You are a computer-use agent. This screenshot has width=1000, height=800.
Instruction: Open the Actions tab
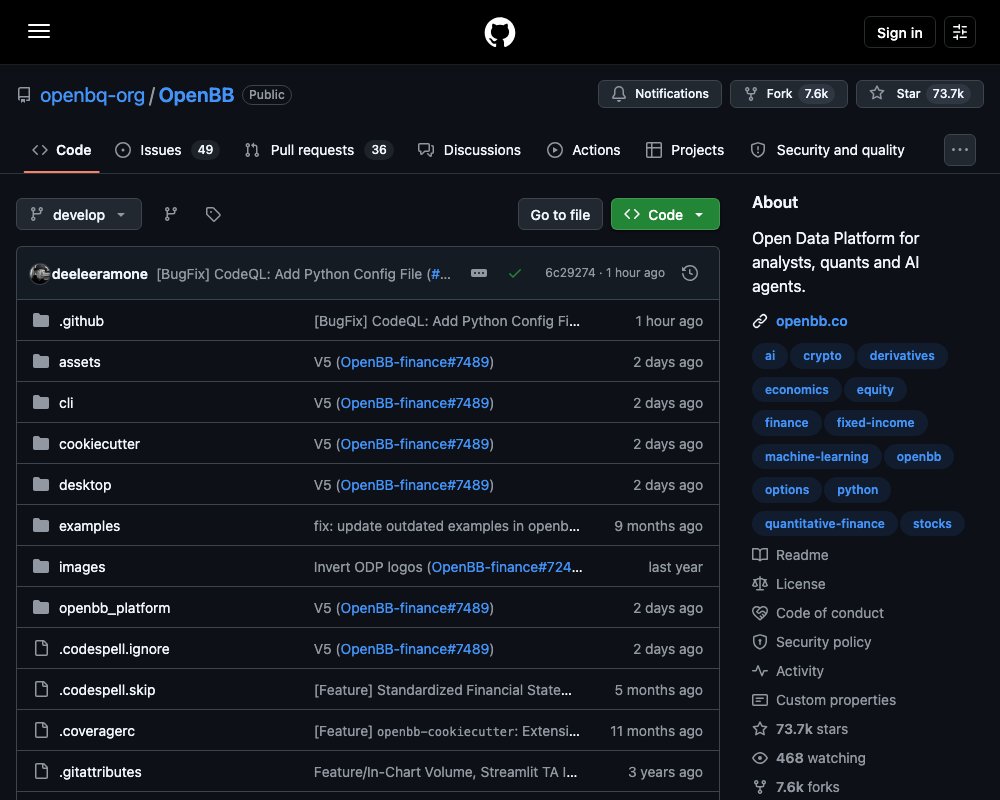(x=584, y=150)
